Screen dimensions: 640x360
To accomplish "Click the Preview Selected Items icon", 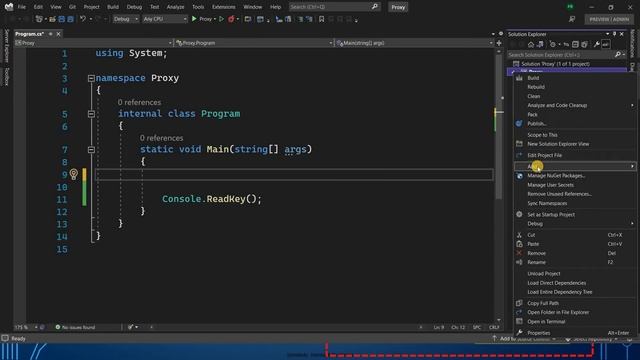I will pyautogui.click(x=606, y=44).
